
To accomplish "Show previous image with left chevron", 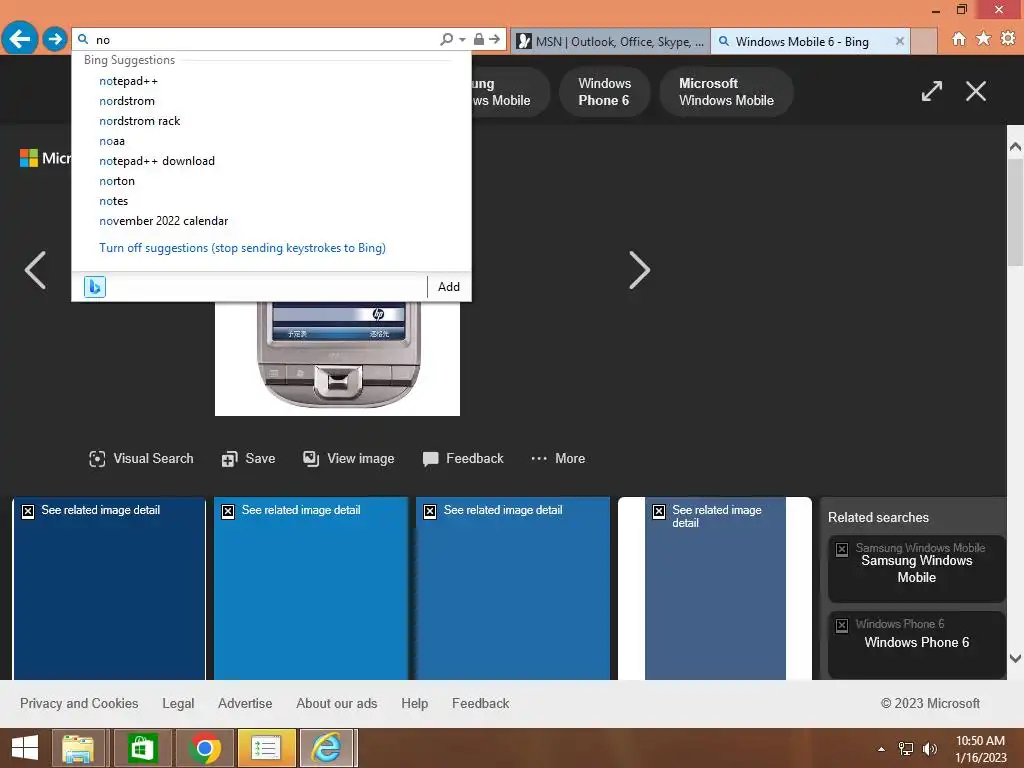I will point(35,270).
